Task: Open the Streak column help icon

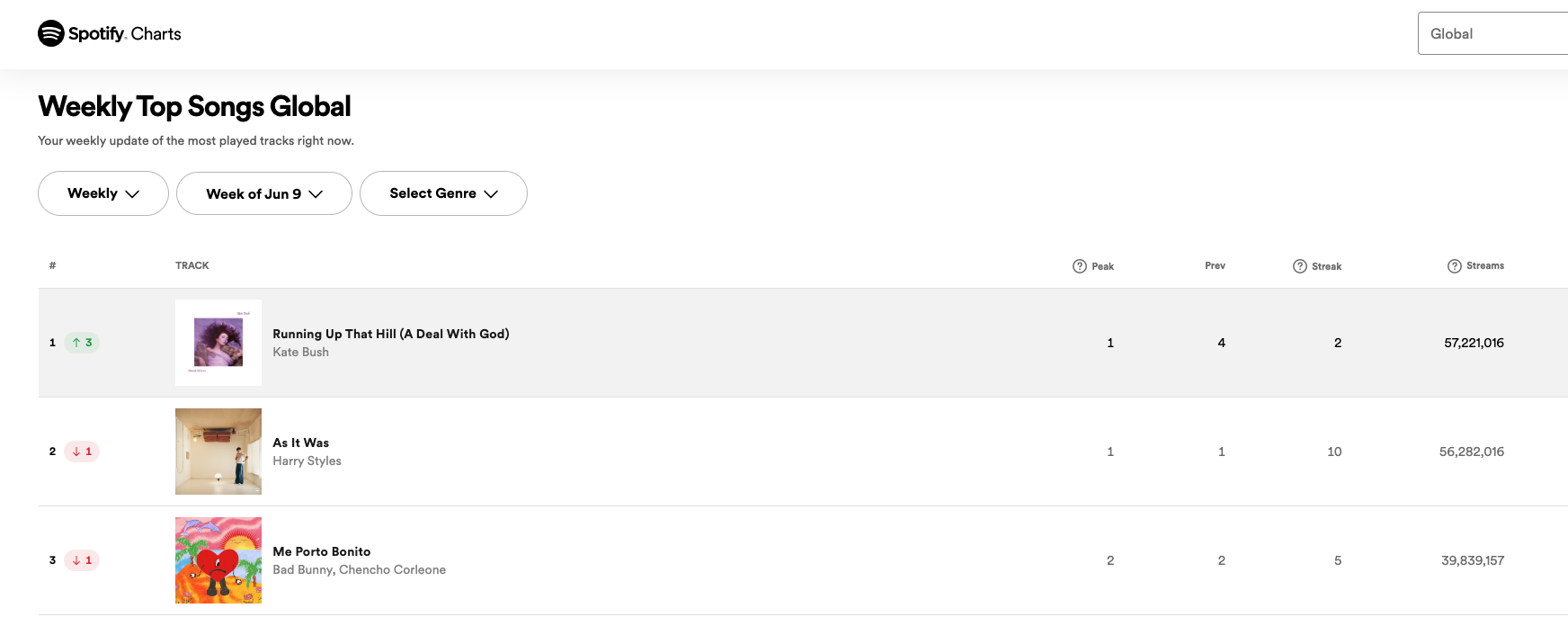Action: tap(1300, 266)
